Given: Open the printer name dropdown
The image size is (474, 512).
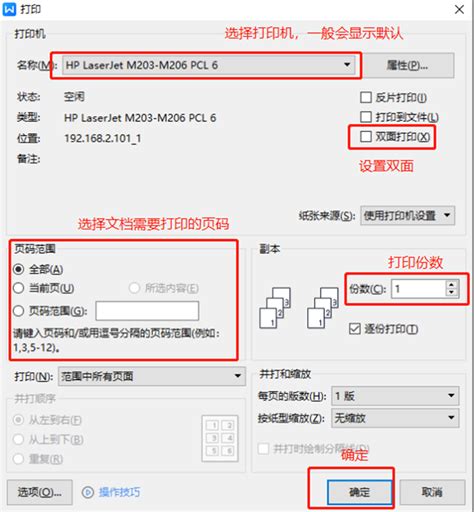Looking at the screenshot, I should [x=209, y=65].
